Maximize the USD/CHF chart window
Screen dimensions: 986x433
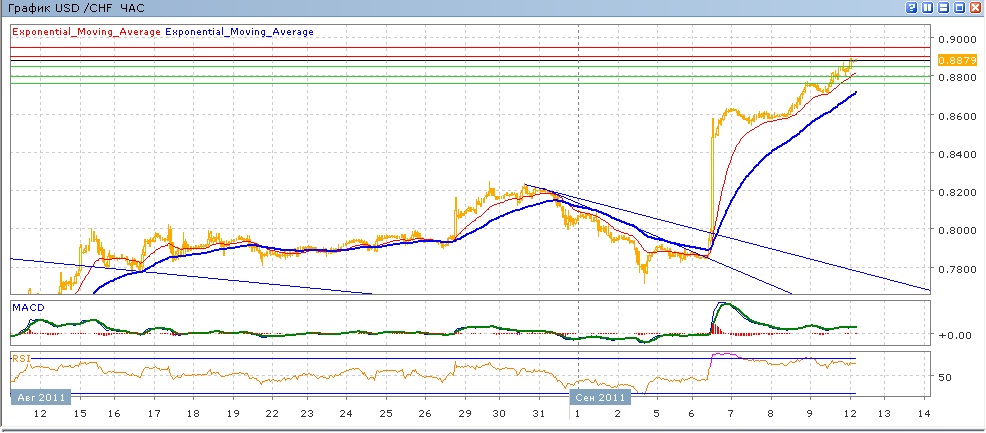click(960, 8)
